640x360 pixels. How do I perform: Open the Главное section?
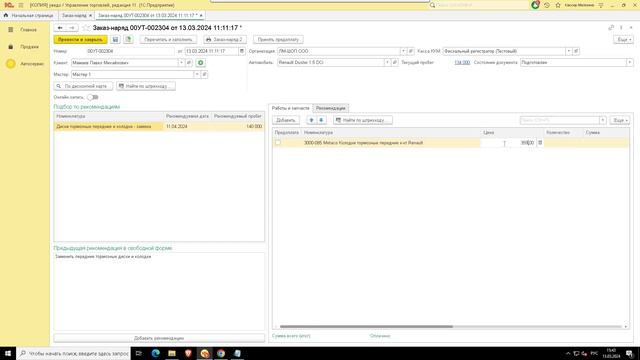24,30
